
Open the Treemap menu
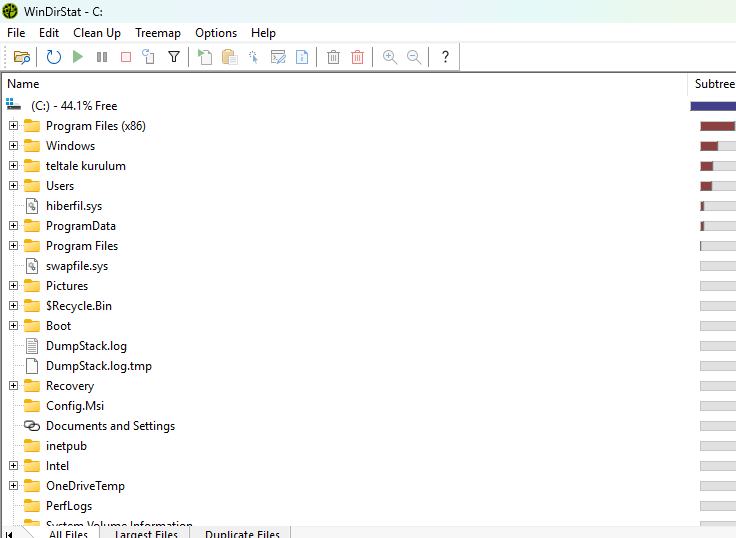[158, 33]
